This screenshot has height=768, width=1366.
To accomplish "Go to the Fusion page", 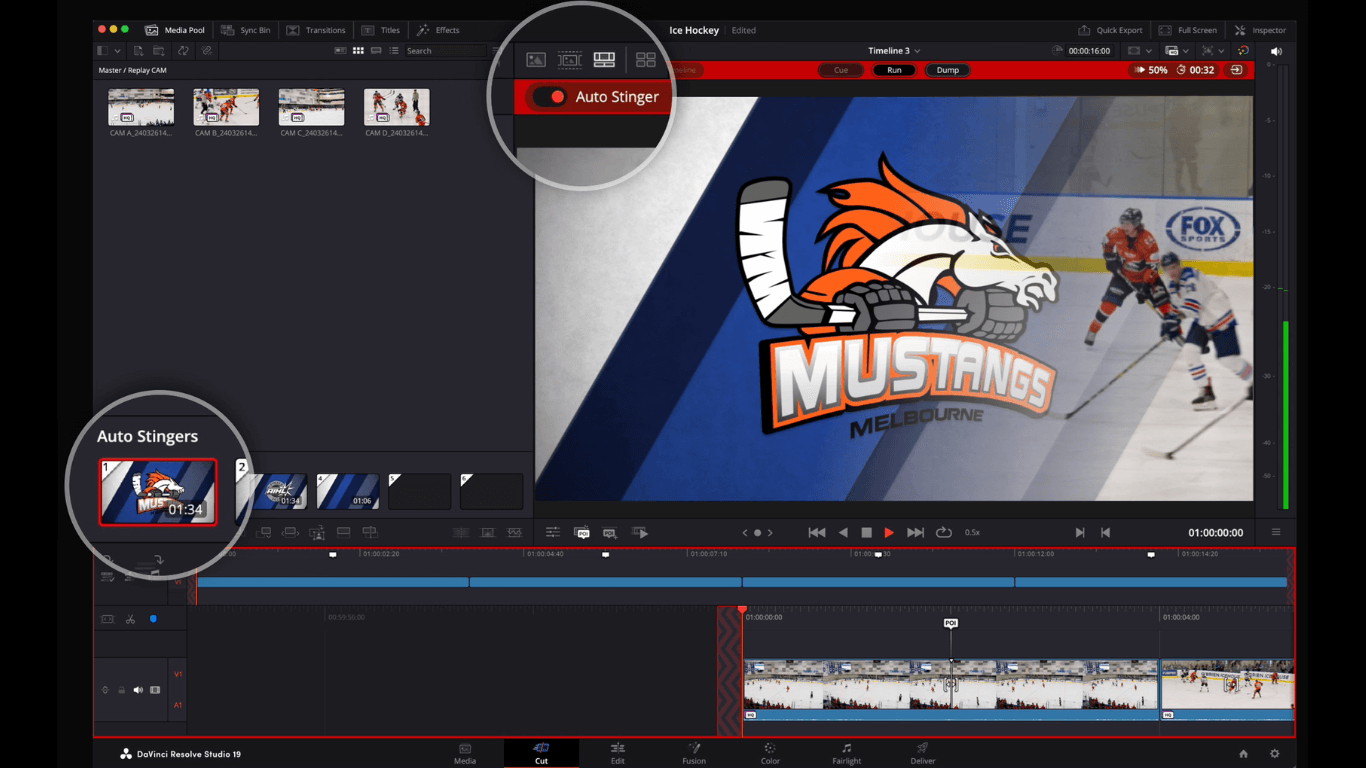I will tap(694, 753).
